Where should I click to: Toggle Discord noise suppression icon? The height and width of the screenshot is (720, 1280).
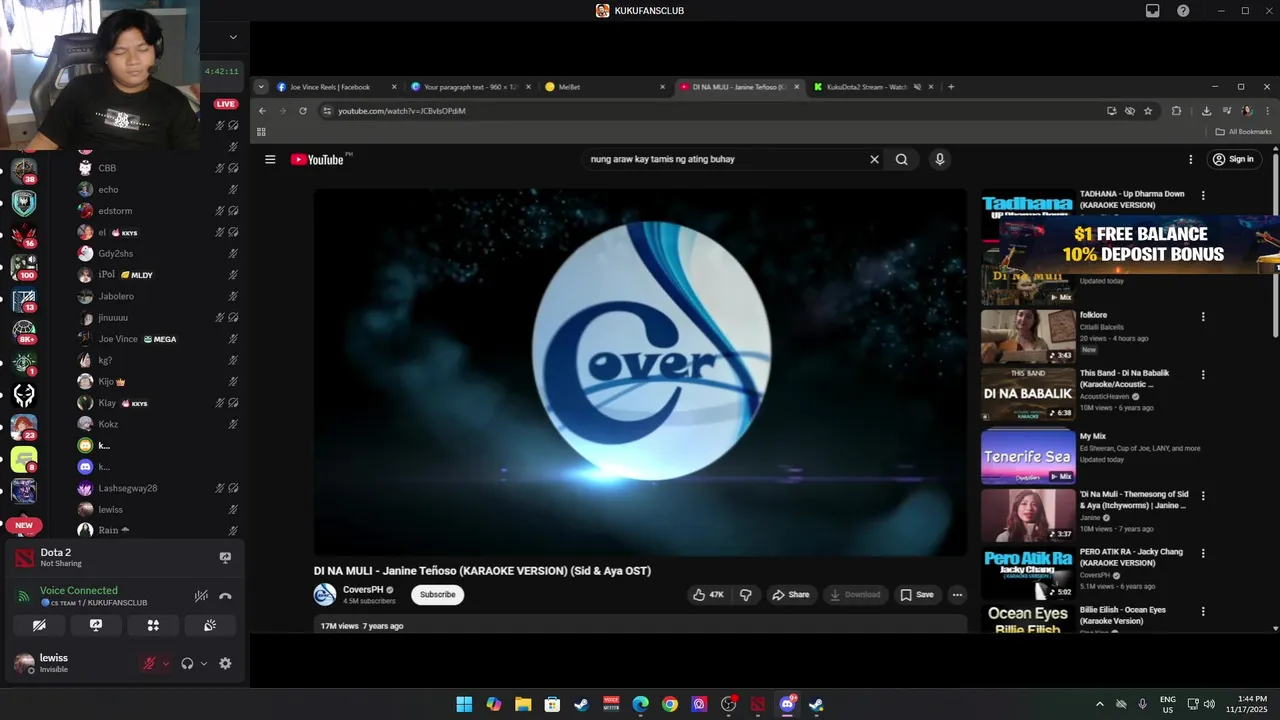[x=201, y=596]
